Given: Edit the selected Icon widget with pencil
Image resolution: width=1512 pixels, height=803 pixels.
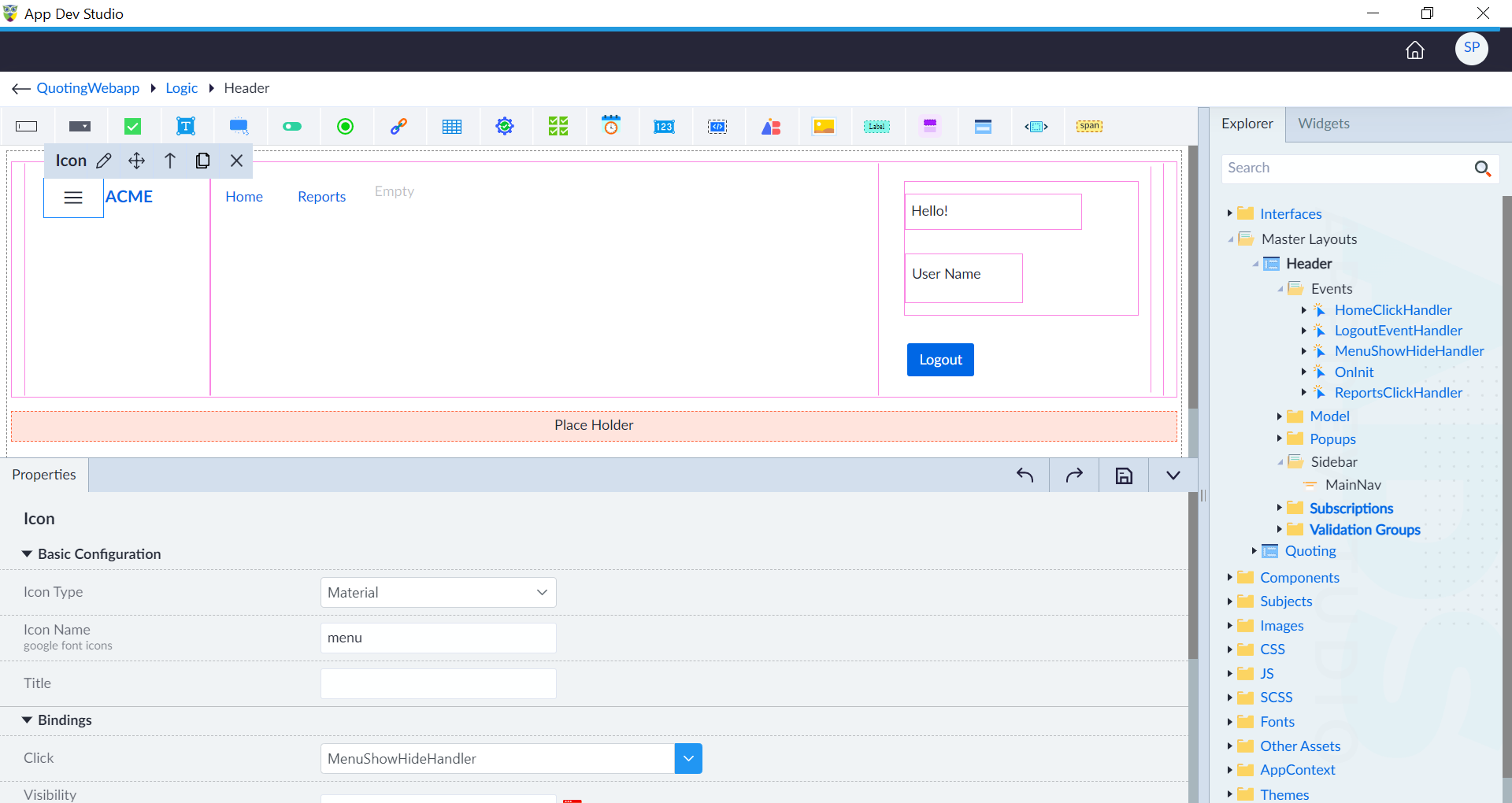Looking at the screenshot, I should pyautogui.click(x=103, y=161).
